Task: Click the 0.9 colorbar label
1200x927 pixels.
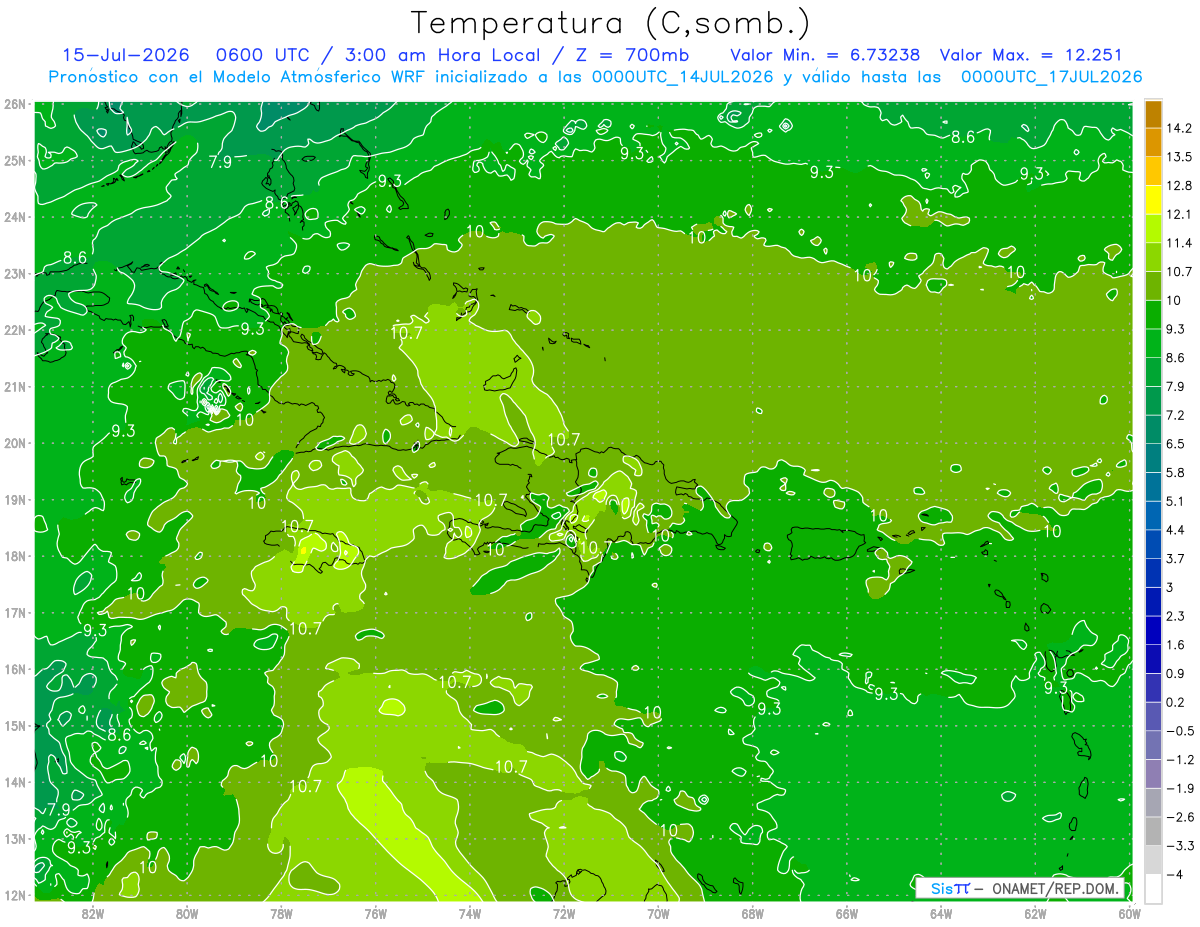Action: click(1176, 674)
